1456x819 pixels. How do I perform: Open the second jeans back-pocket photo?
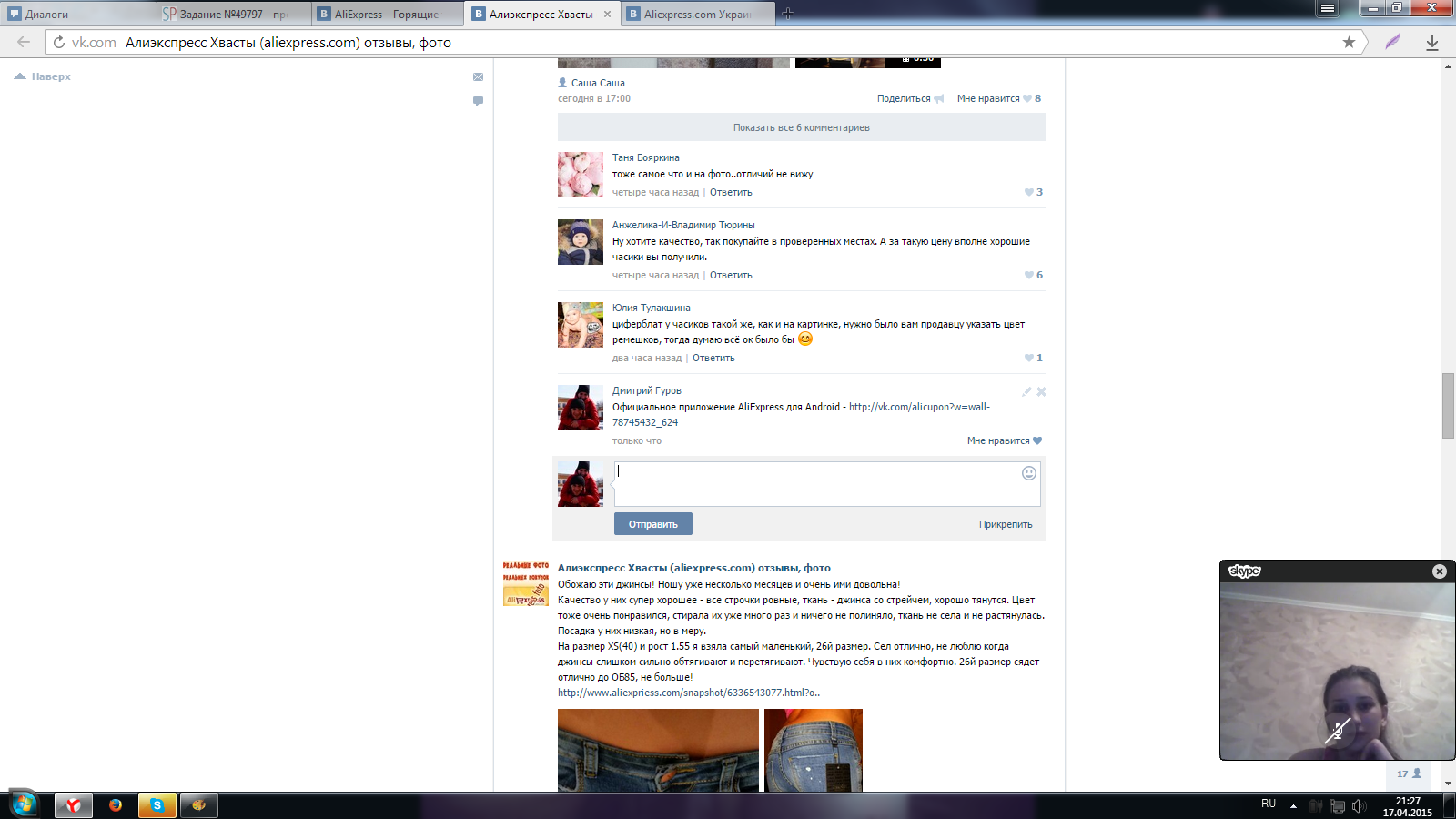(x=814, y=750)
